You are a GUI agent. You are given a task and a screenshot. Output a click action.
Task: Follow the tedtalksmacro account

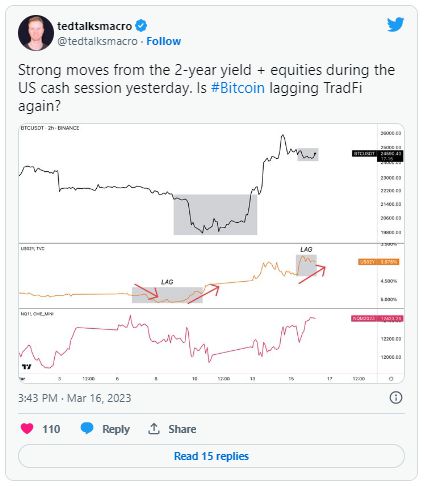(164, 41)
